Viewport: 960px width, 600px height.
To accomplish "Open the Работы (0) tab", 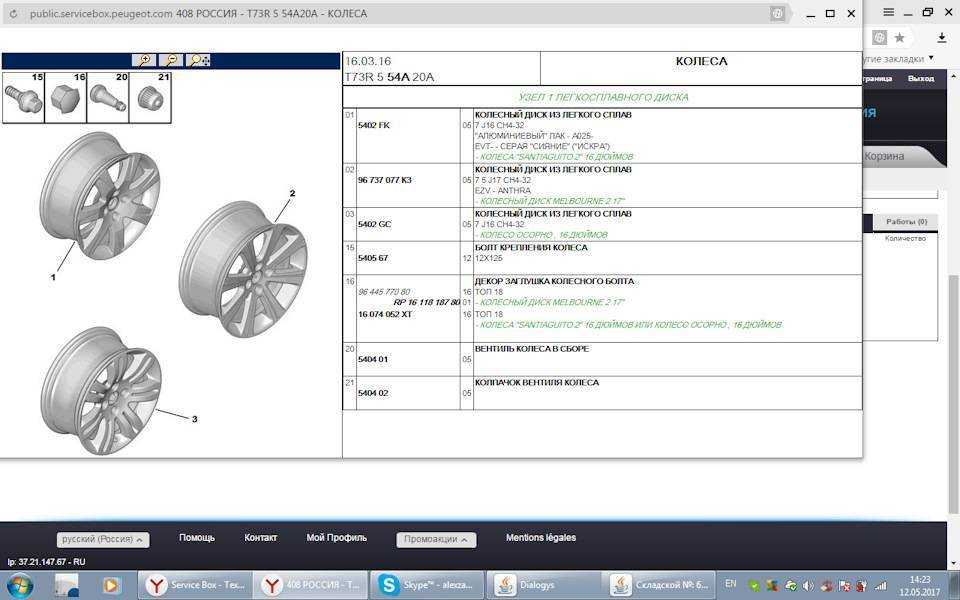I will pos(906,222).
